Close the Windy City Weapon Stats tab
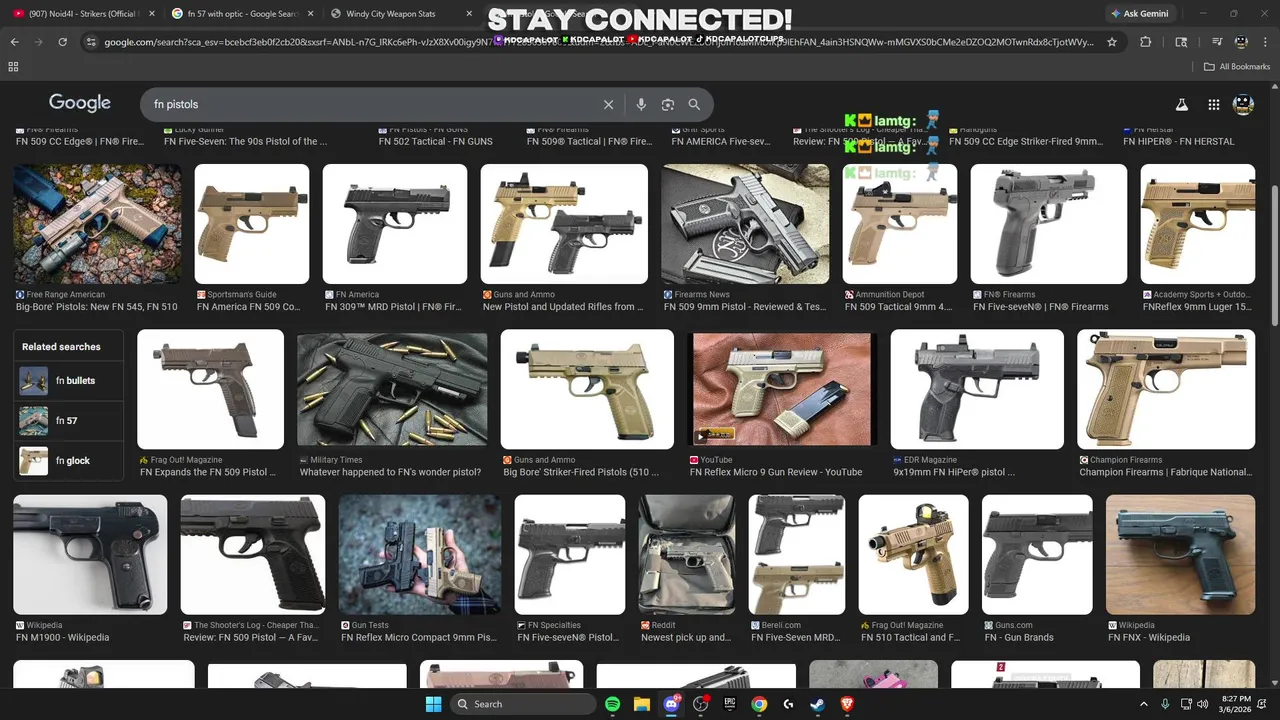 click(x=467, y=14)
